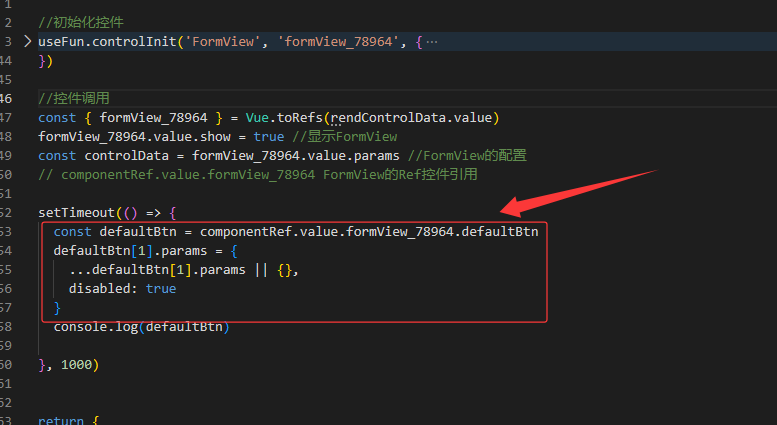The height and width of the screenshot is (425, 777).
Task: Click 'rendControlData.value' argument
Action: [x=410, y=118]
